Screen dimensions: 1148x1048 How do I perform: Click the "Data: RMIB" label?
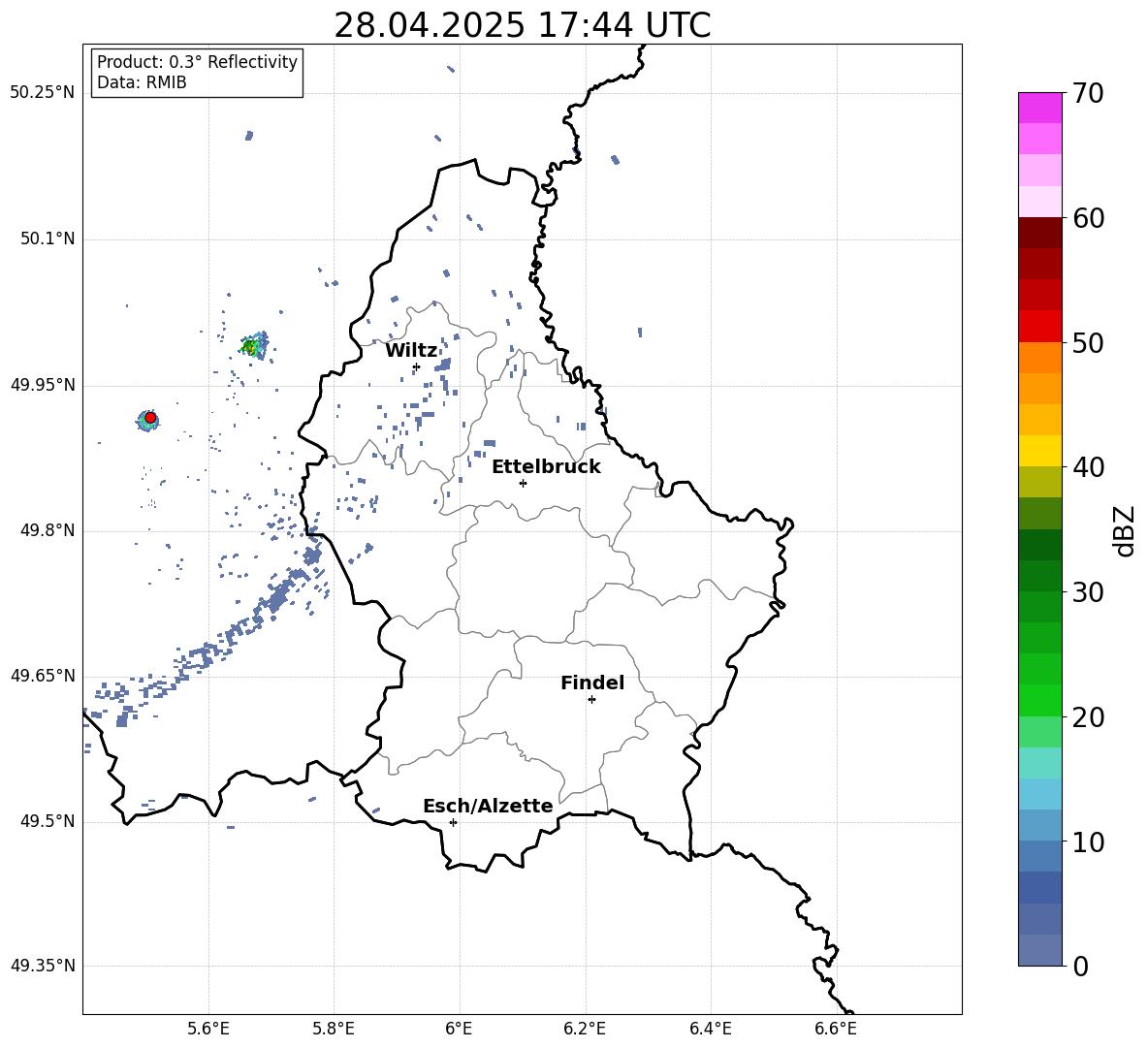(142, 82)
